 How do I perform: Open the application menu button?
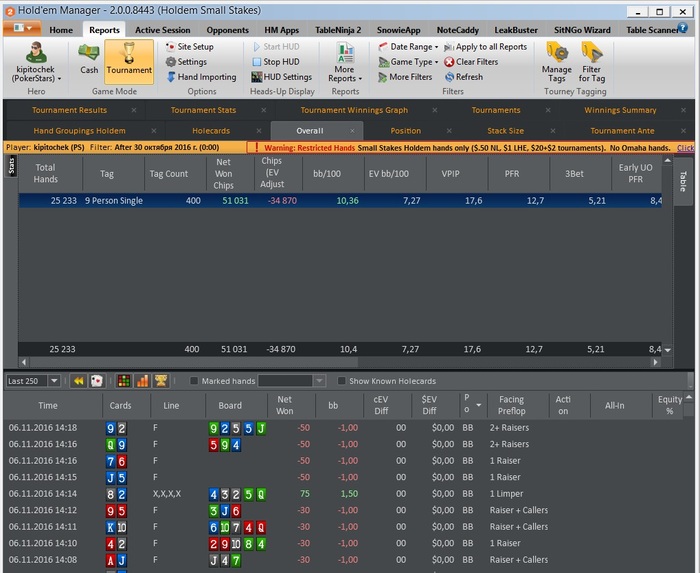22,28
